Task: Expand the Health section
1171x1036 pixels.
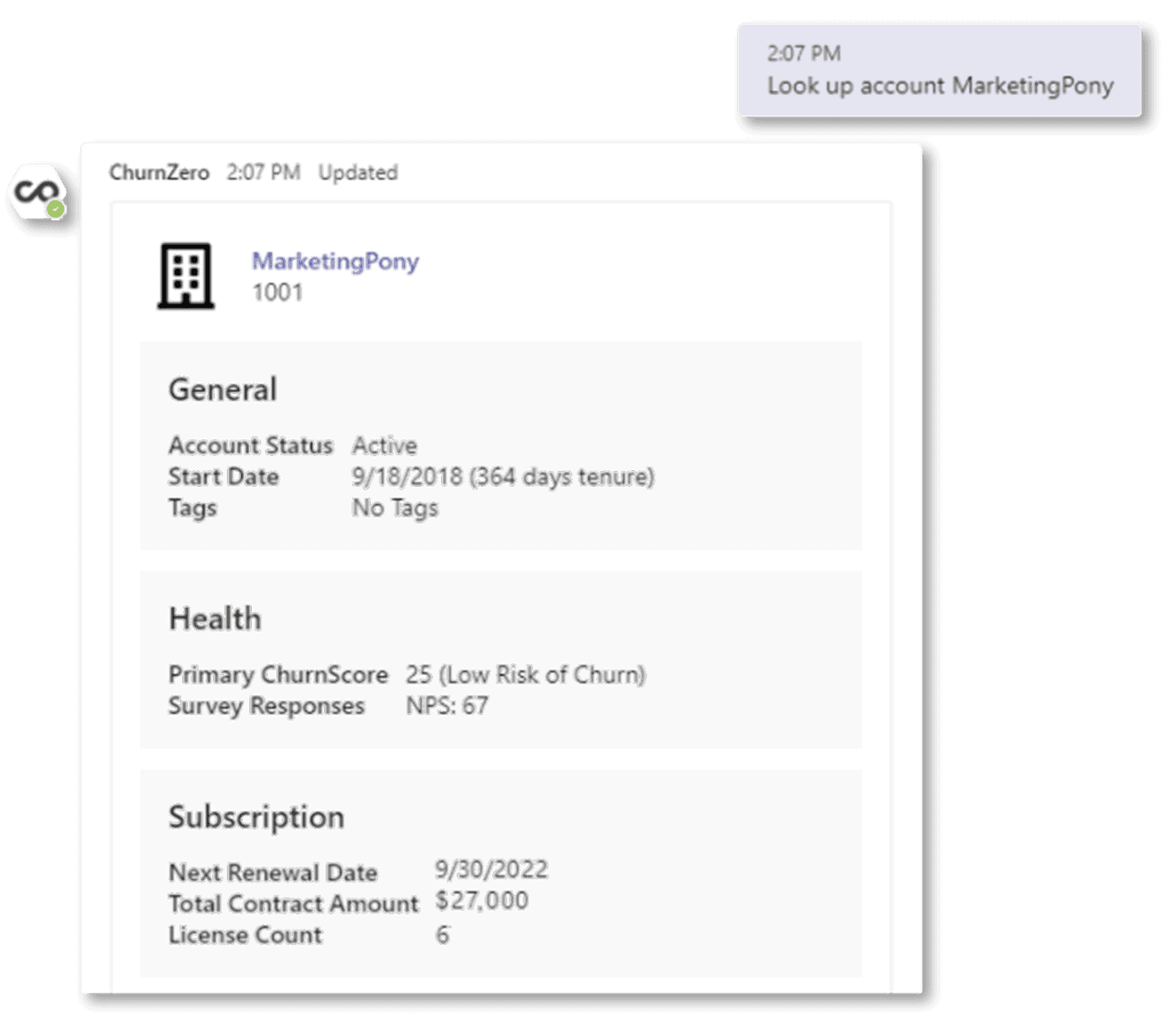Action: coord(216,617)
